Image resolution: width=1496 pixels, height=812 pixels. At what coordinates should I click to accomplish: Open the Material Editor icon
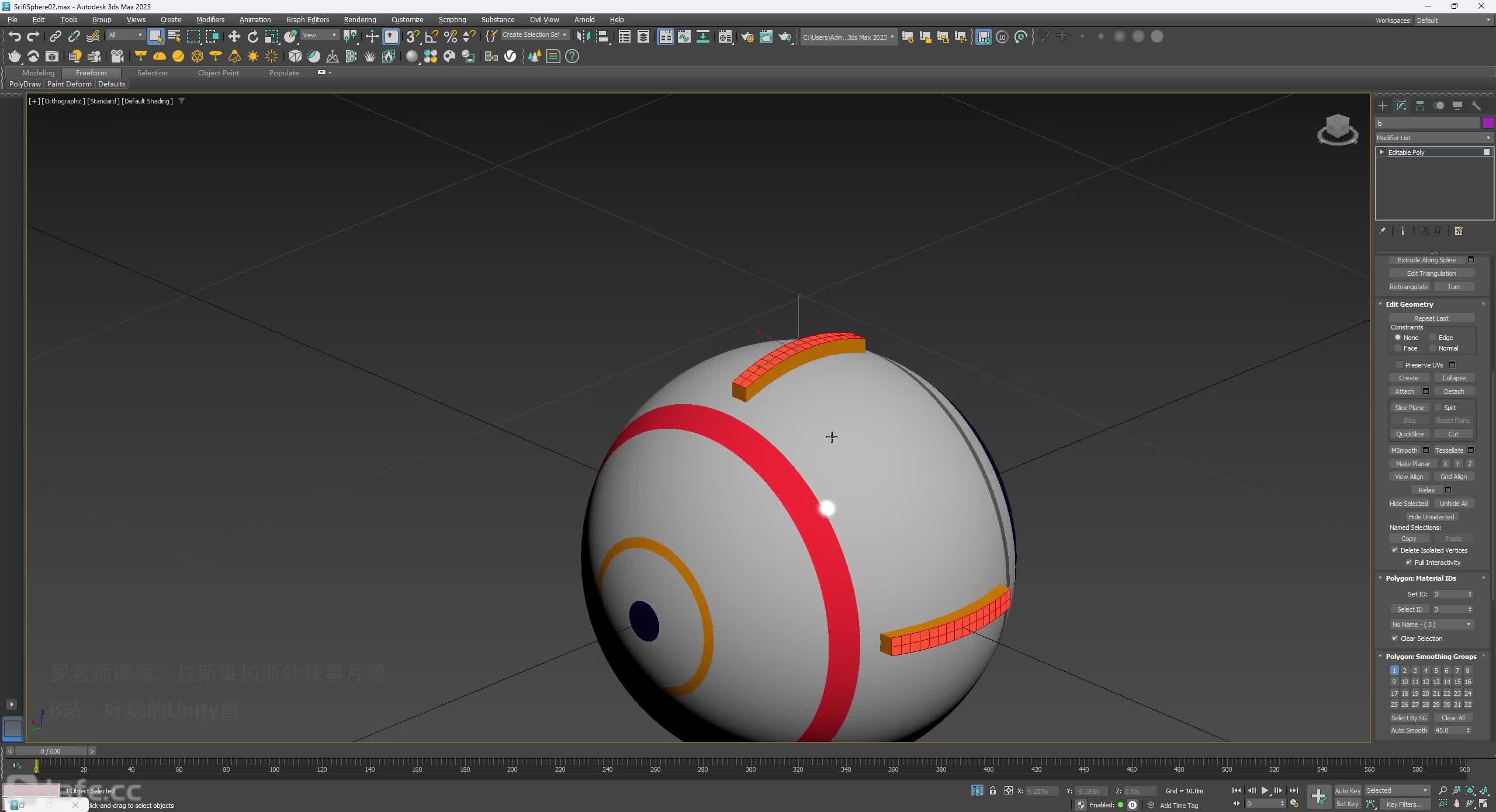tap(725, 37)
